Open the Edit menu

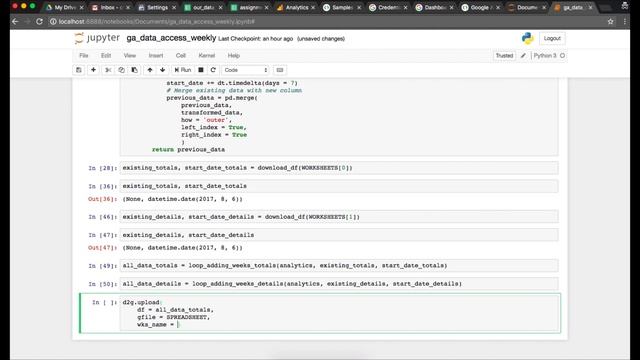click(106, 56)
